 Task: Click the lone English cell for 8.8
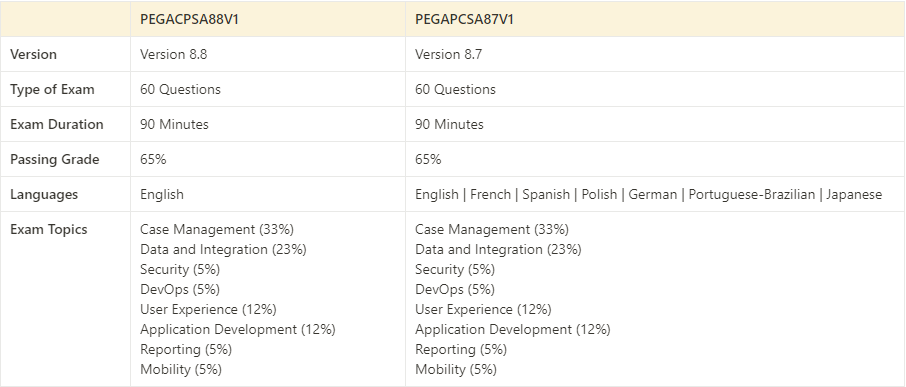coord(162,195)
